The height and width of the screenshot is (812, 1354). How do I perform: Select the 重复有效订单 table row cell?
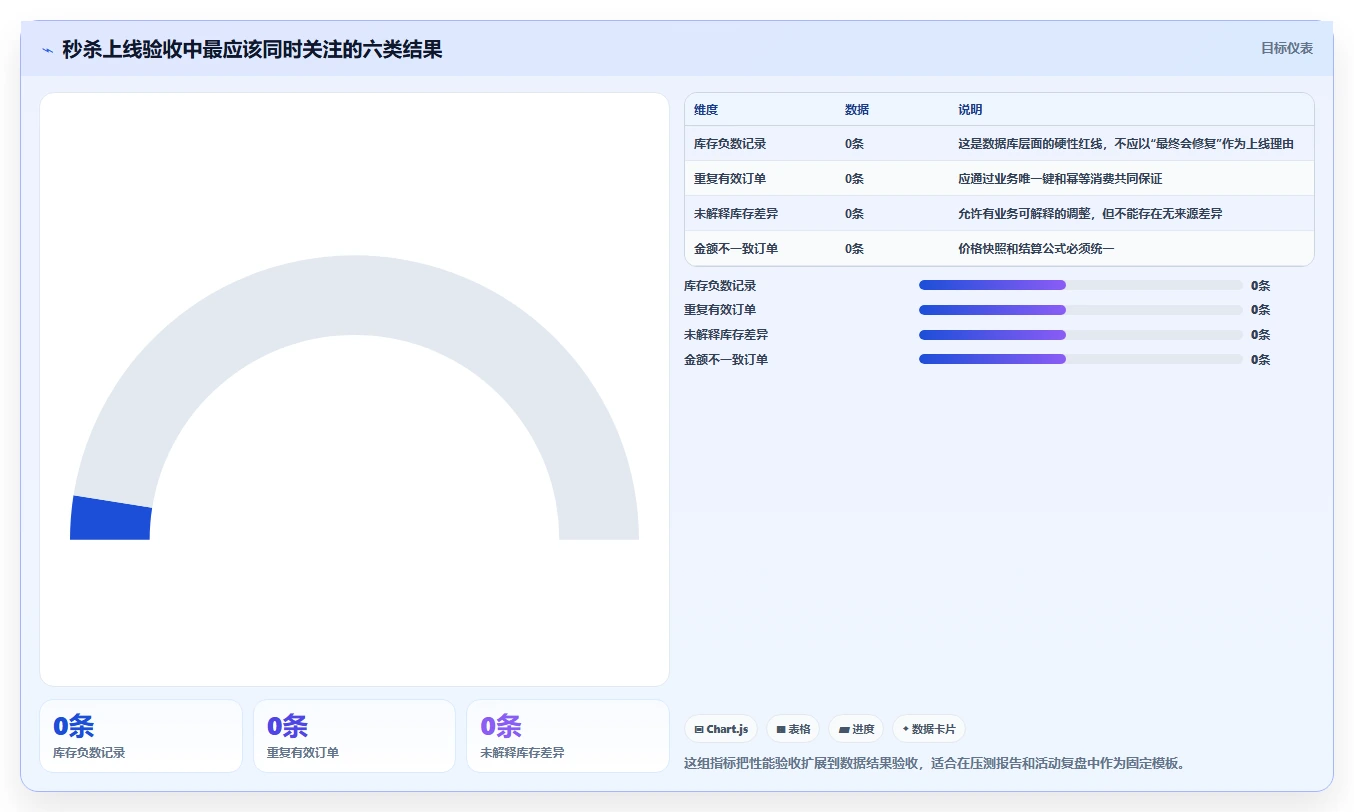(x=730, y=179)
